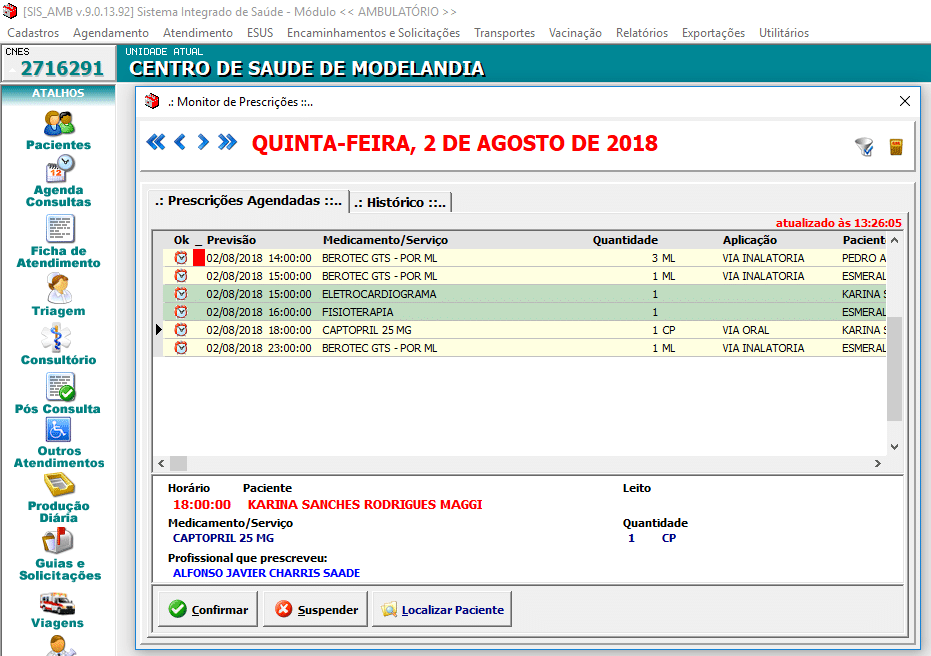The height and width of the screenshot is (656, 931).
Task: Open the Consultório shortcut
Action: pyautogui.click(x=58, y=338)
